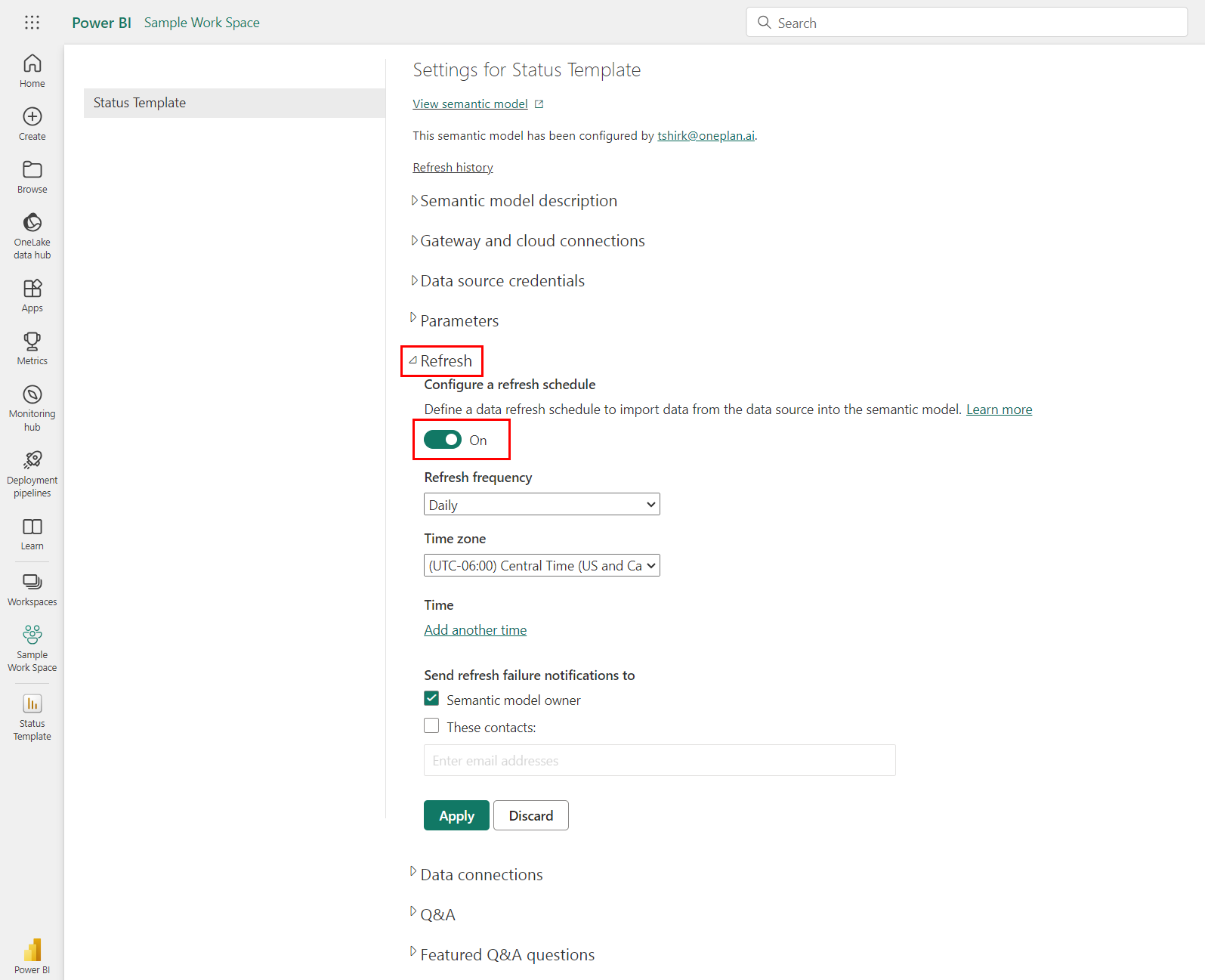Open View semantic model link
This screenshot has width=1205, height=980.
pos(470,104)
